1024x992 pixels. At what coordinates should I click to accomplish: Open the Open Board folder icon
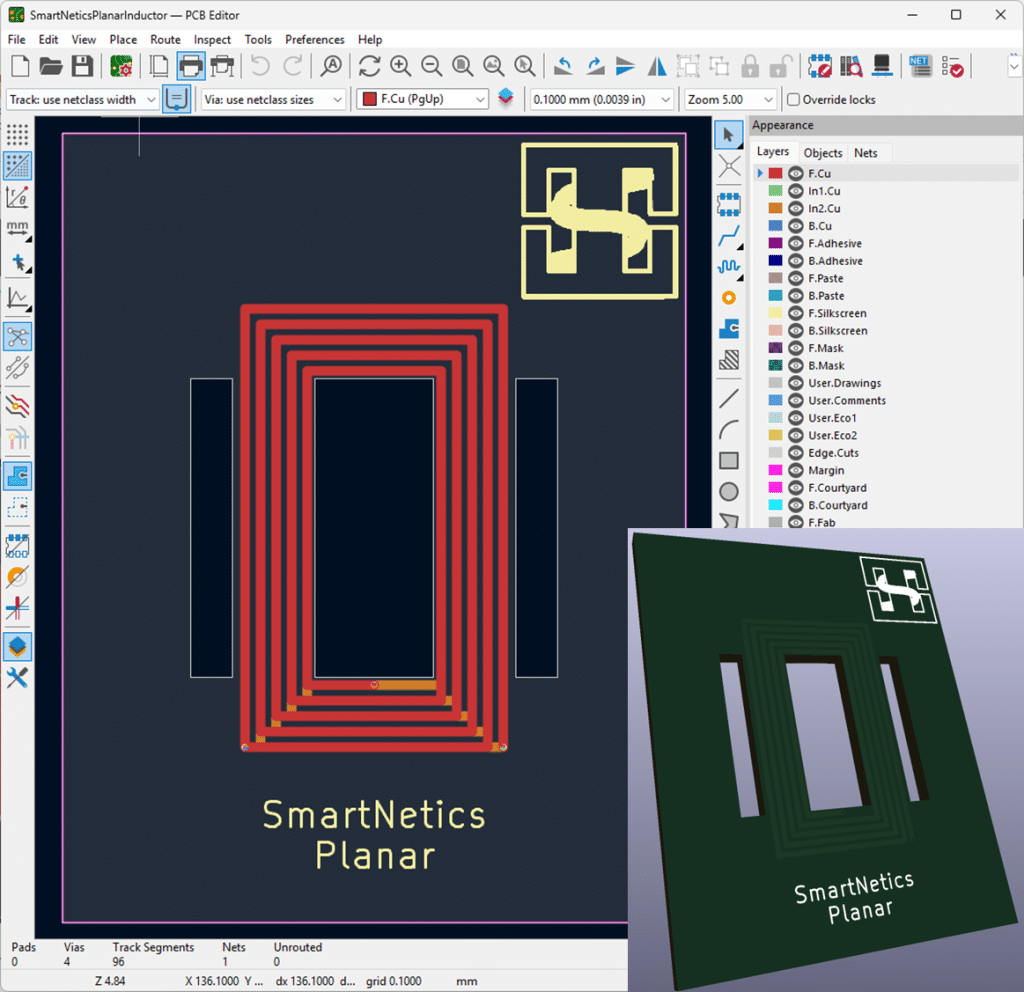(50, 66)
